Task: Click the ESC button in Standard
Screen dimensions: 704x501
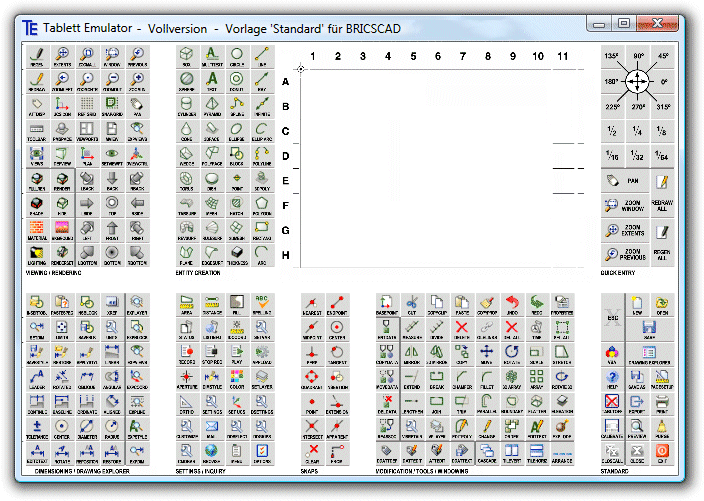Action: click(x=612, y=317)
